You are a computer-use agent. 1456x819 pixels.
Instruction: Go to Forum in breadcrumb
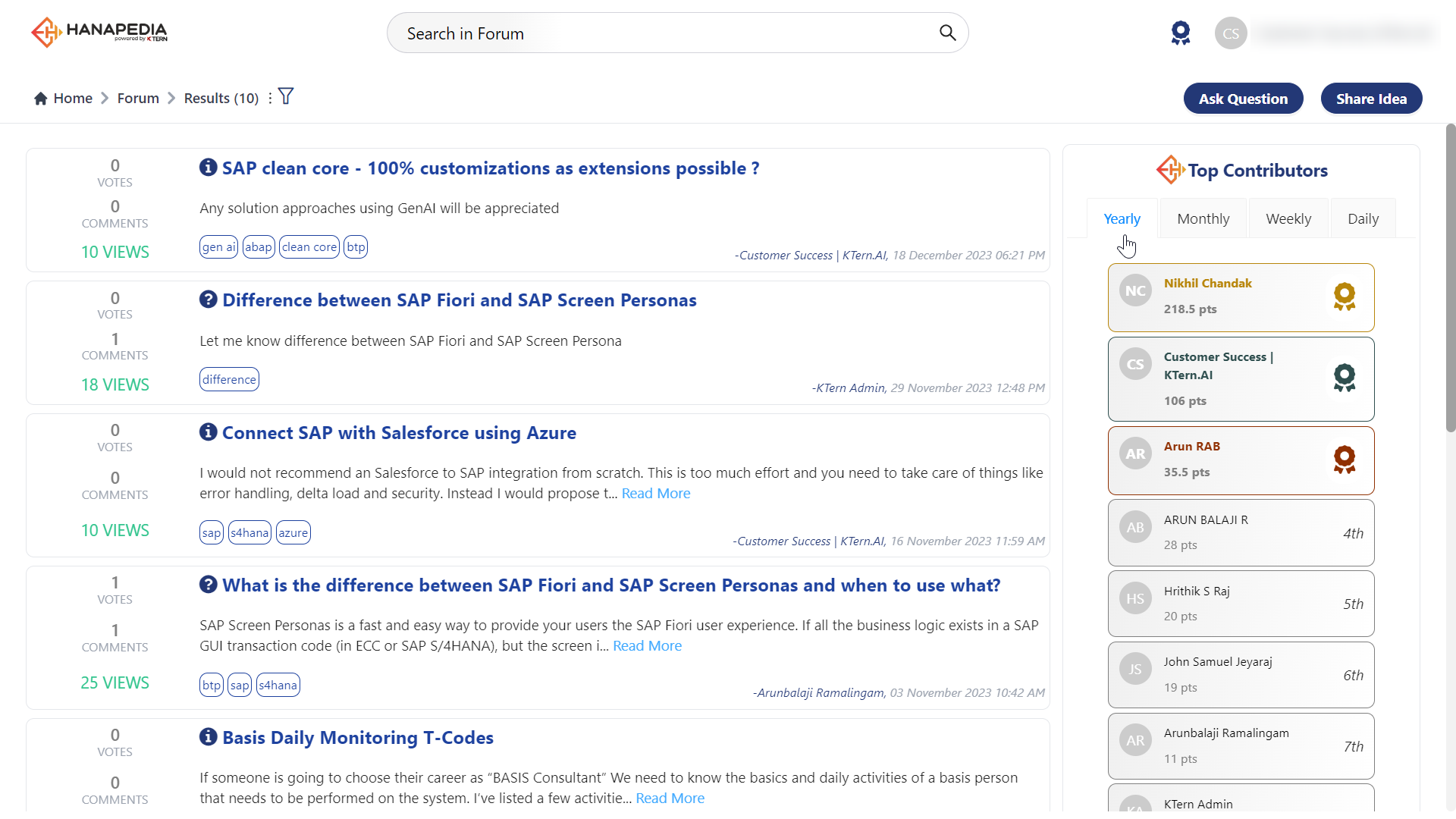coord(138,99)
